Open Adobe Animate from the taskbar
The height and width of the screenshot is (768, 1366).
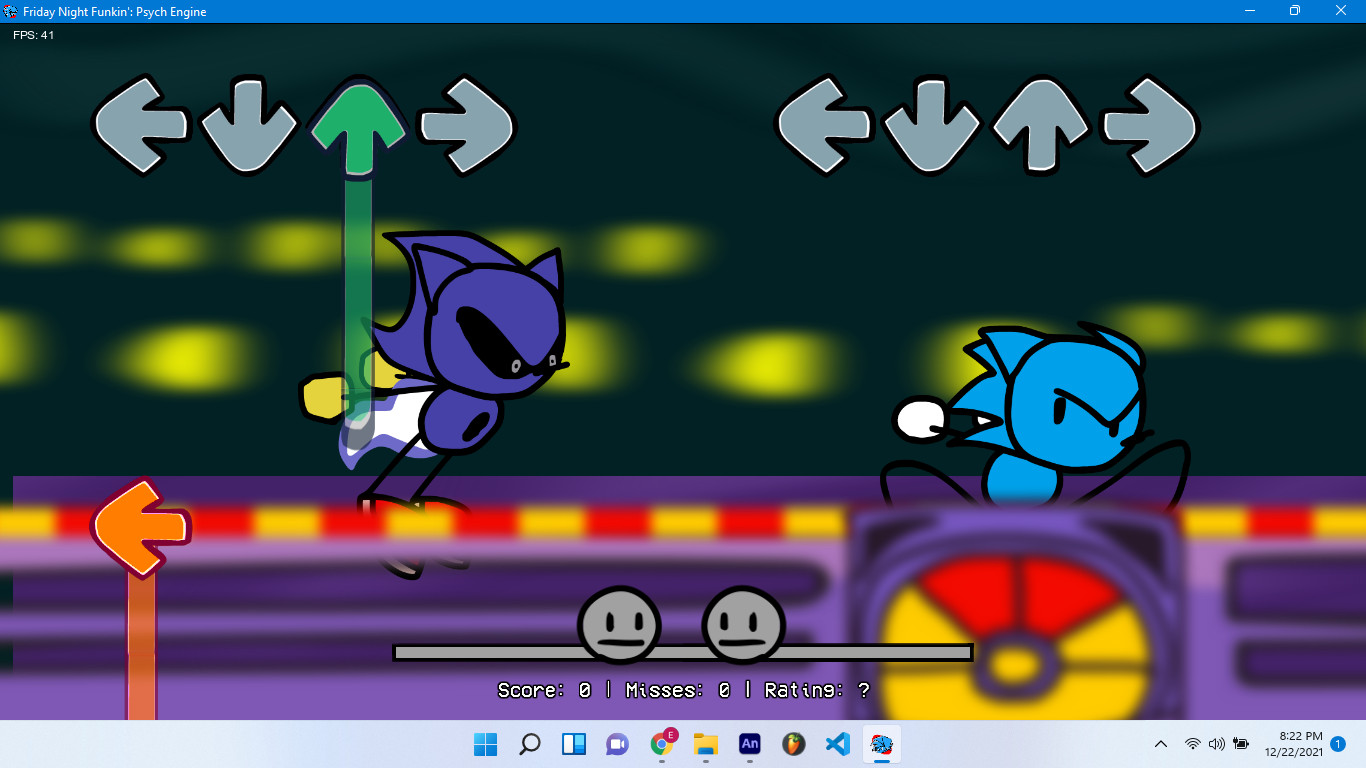tap(749, 744)
